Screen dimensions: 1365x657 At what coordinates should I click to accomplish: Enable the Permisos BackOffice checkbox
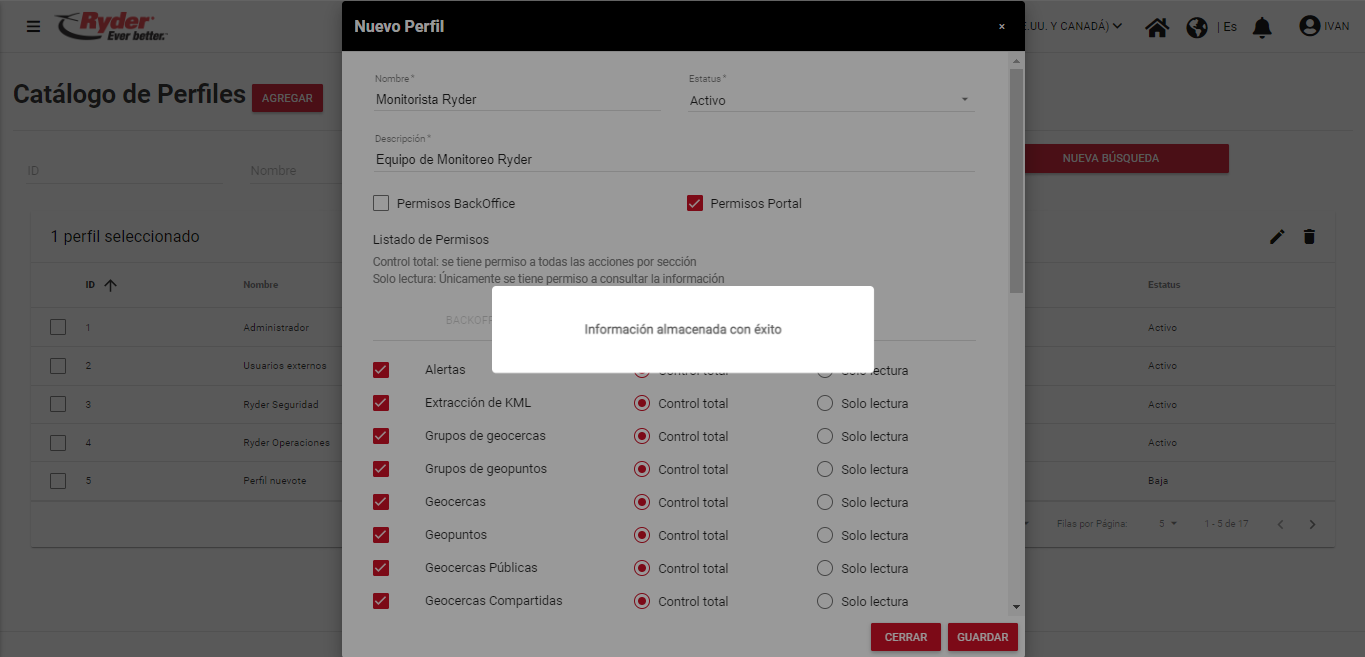381,203
